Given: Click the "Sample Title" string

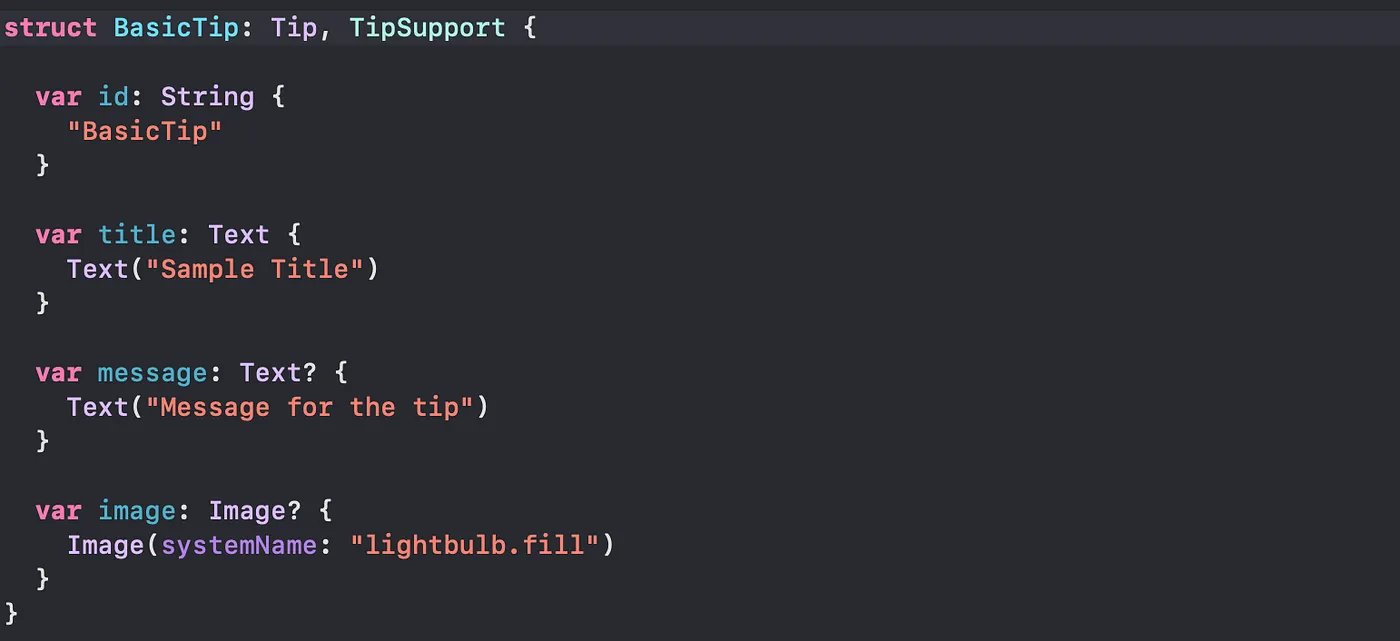Looking at the screenshot, I should tap(254, 269).
